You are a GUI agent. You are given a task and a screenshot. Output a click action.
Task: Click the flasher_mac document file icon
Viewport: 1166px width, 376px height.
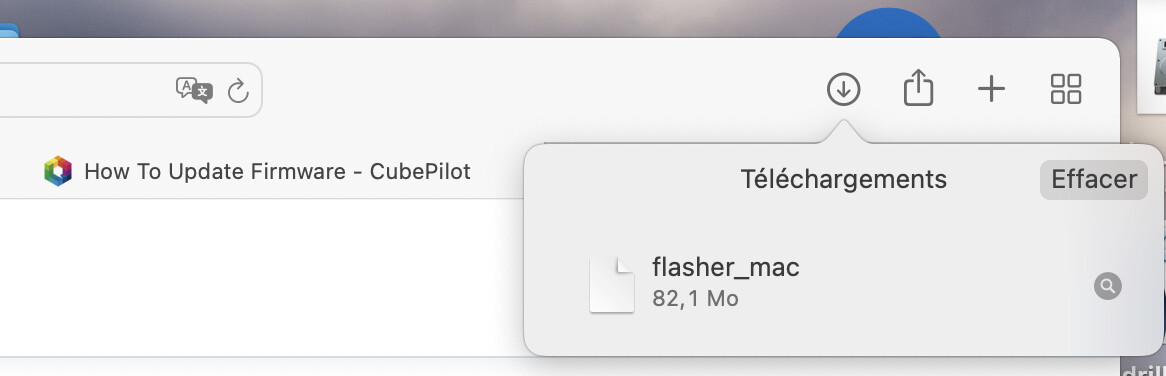pos(612,285)
